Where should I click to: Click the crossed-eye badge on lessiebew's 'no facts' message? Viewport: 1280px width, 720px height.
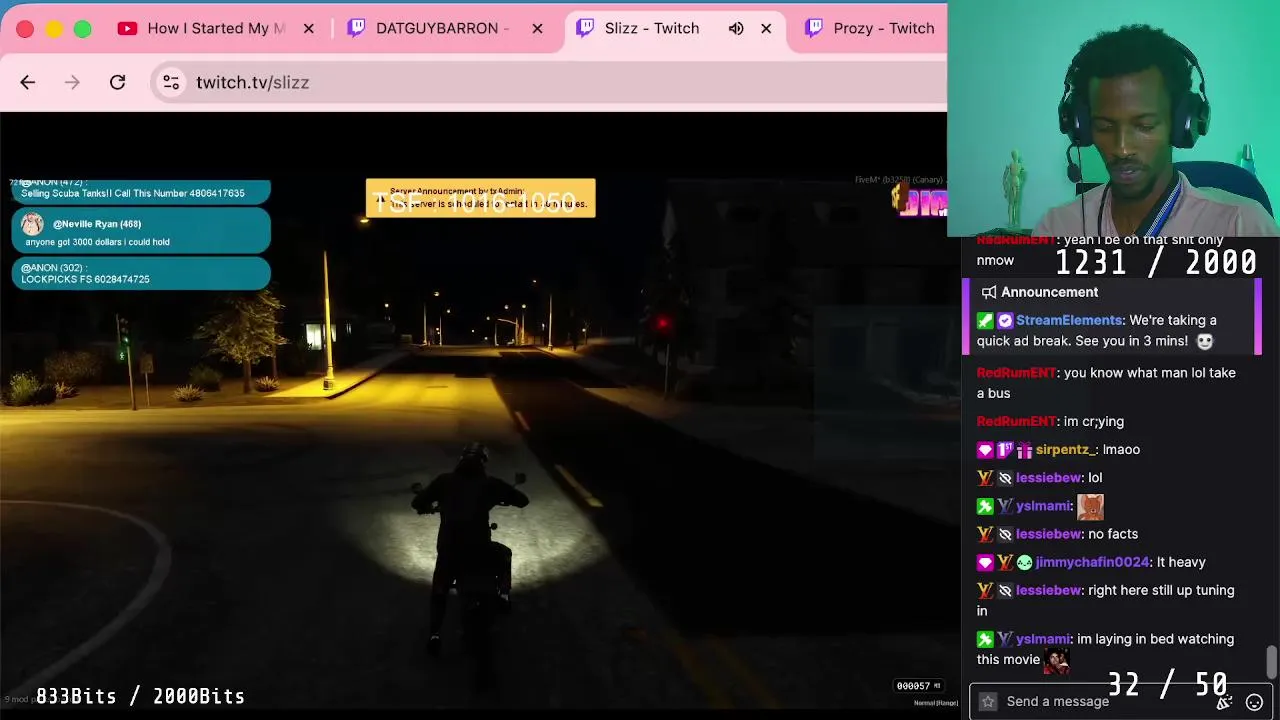click(1005, 534)
